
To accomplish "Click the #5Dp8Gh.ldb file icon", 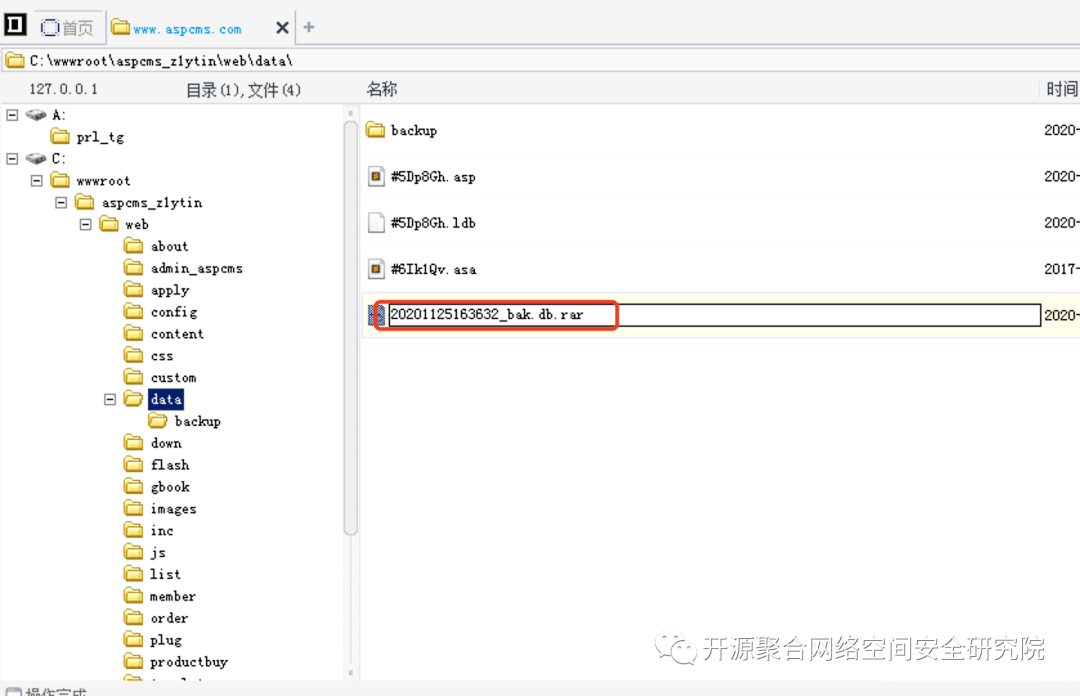I will point(376,223).
